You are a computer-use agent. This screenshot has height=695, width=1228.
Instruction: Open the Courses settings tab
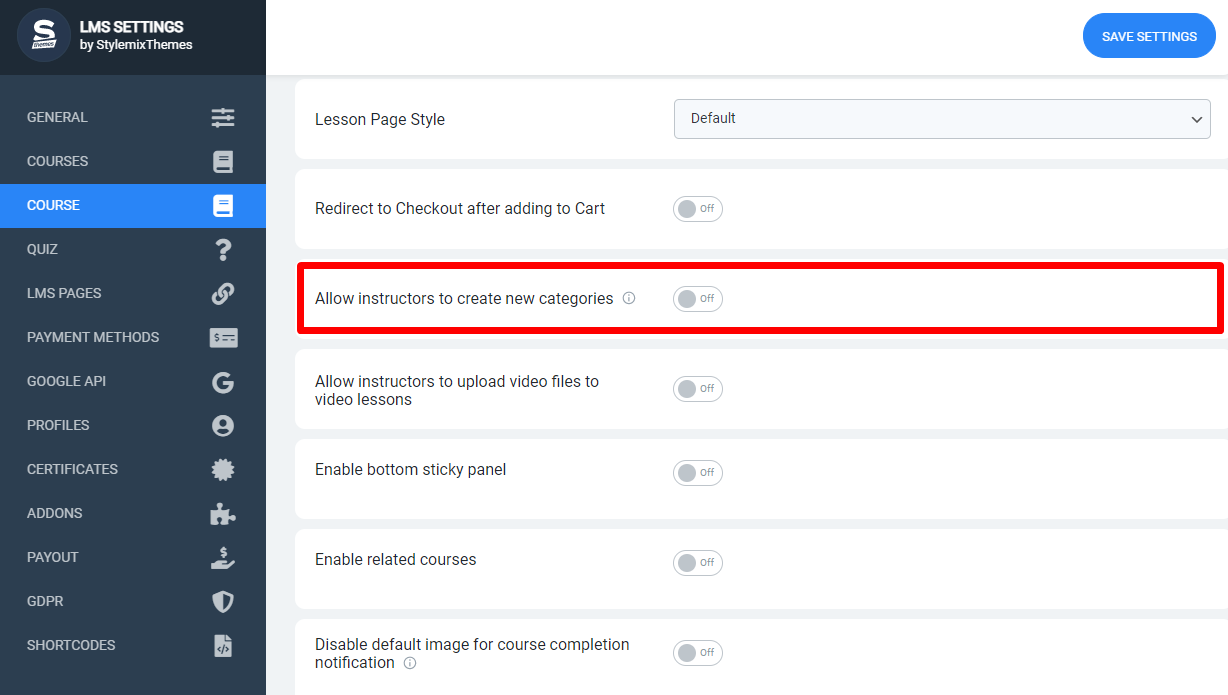[133, 161]
